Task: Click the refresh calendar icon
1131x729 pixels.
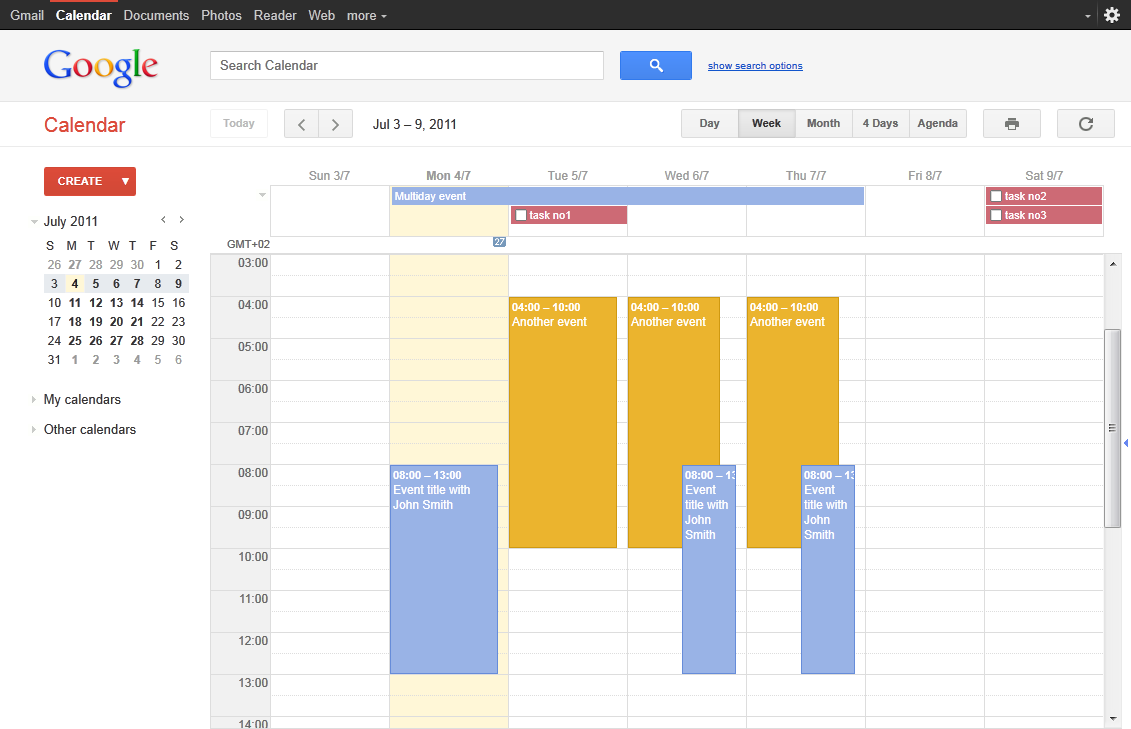Action: 1085,123
